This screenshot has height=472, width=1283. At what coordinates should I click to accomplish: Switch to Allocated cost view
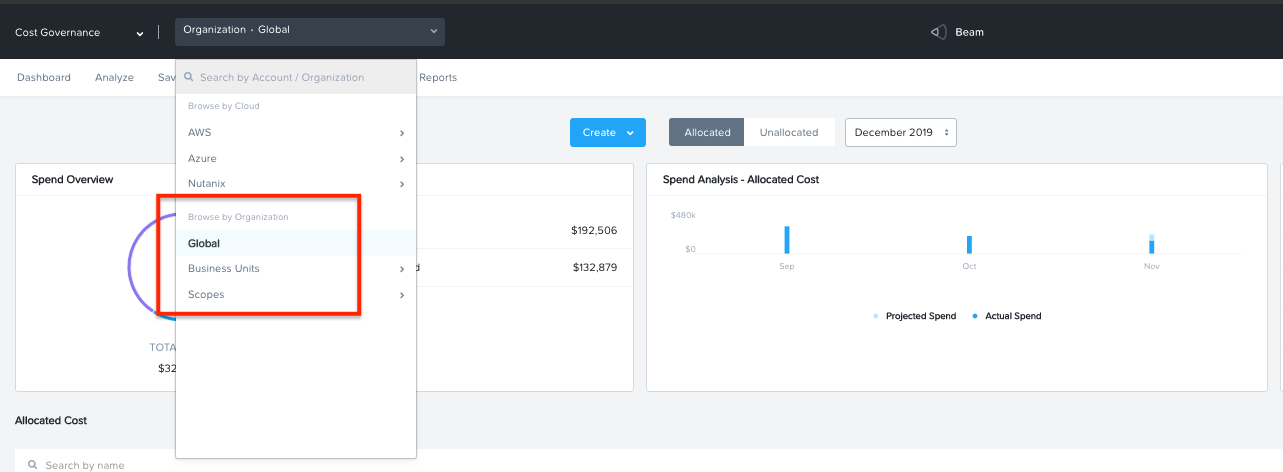(708, 132)
